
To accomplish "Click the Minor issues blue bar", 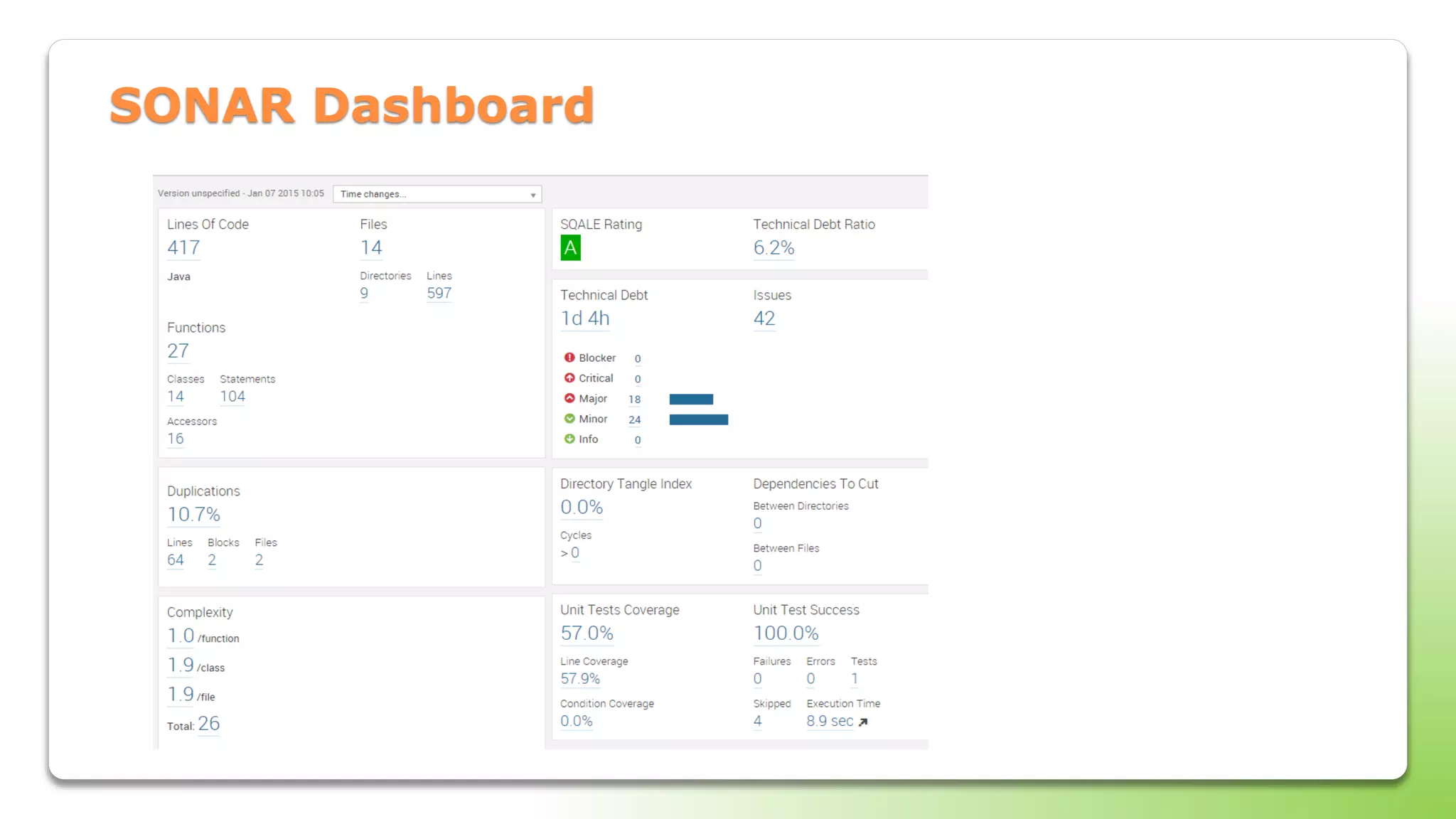I will (699, 419).
